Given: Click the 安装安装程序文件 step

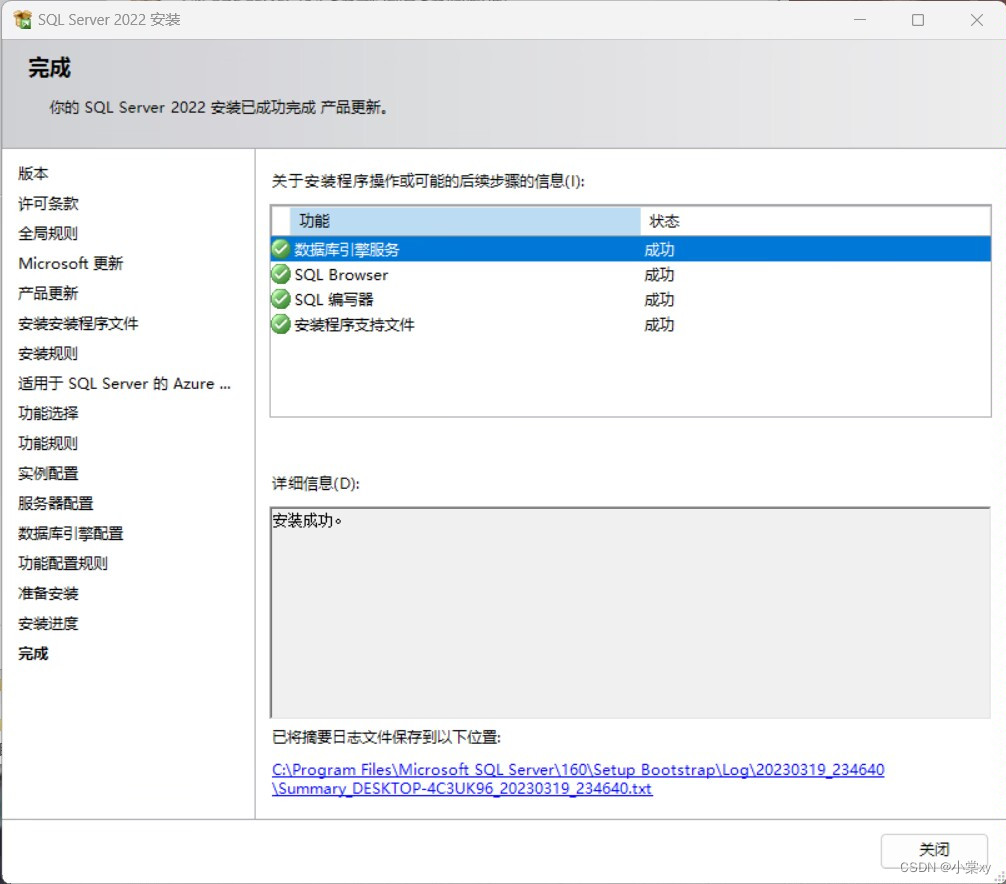Looking at the screenshot, I should pyautogui.click(x=78, y=323).
